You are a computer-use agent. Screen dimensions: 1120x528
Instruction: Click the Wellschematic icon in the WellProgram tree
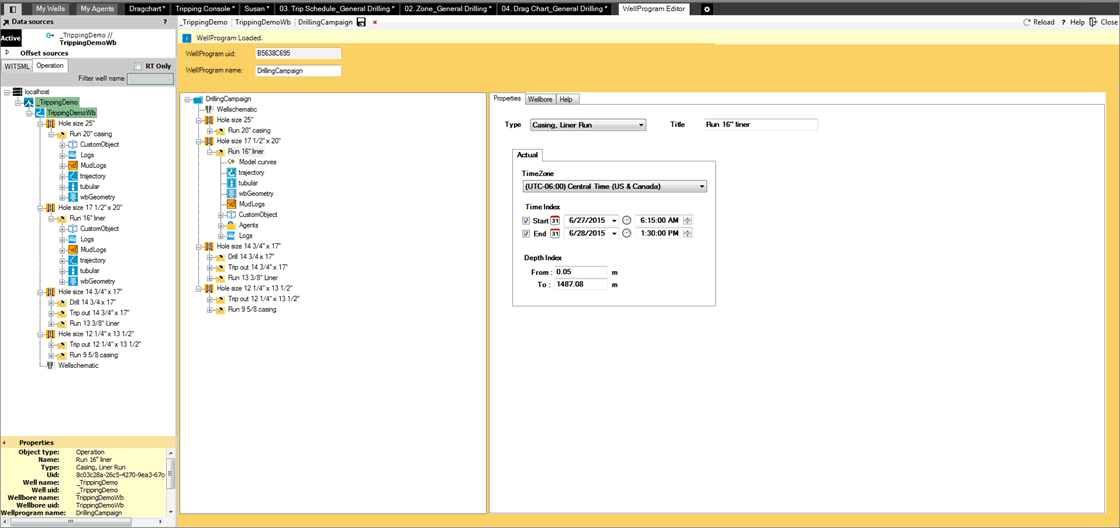tap(209, 110)
